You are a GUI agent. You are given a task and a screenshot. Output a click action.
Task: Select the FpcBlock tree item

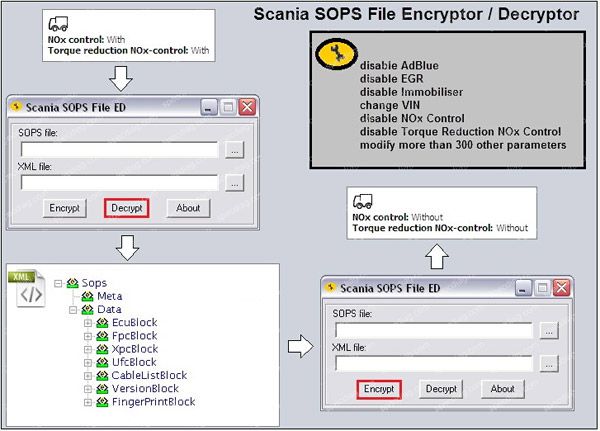click(x=134, y=336)
